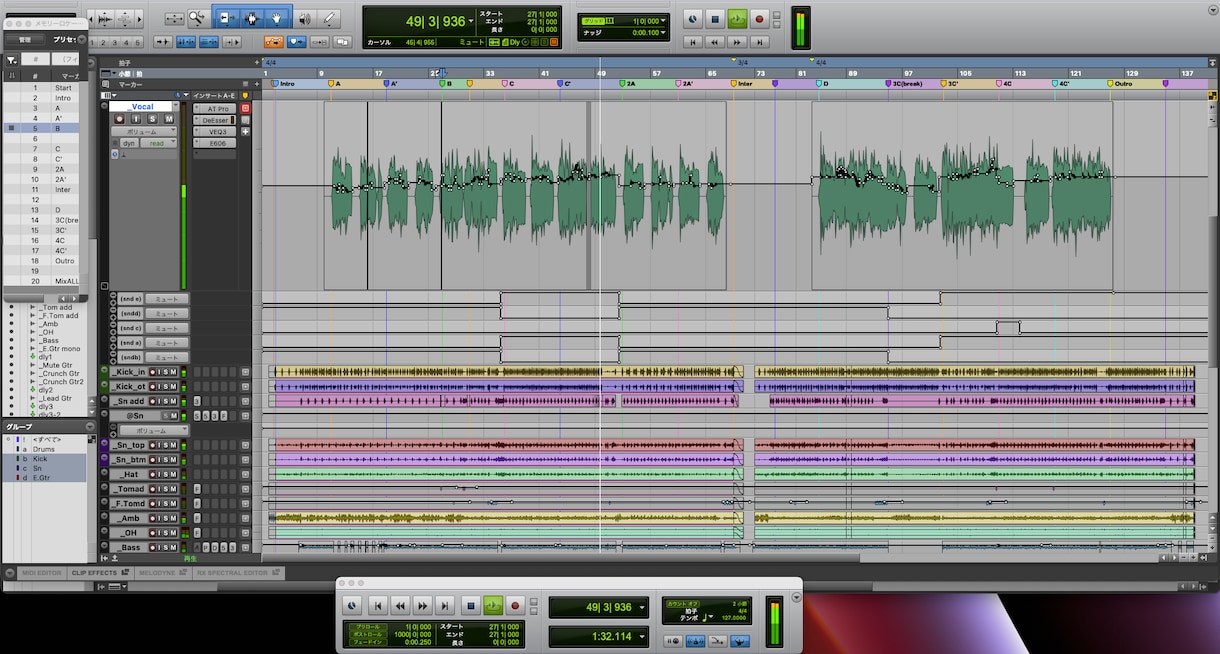Screen dimensions: 1220x654
Task: Click the Intro marker on the marker ruler
Action: (x=283, y=84)
